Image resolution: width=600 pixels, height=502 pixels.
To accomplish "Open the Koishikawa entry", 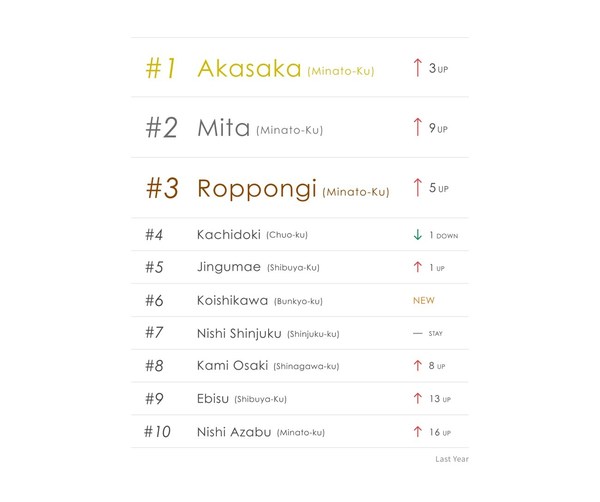I will point(231,300).
